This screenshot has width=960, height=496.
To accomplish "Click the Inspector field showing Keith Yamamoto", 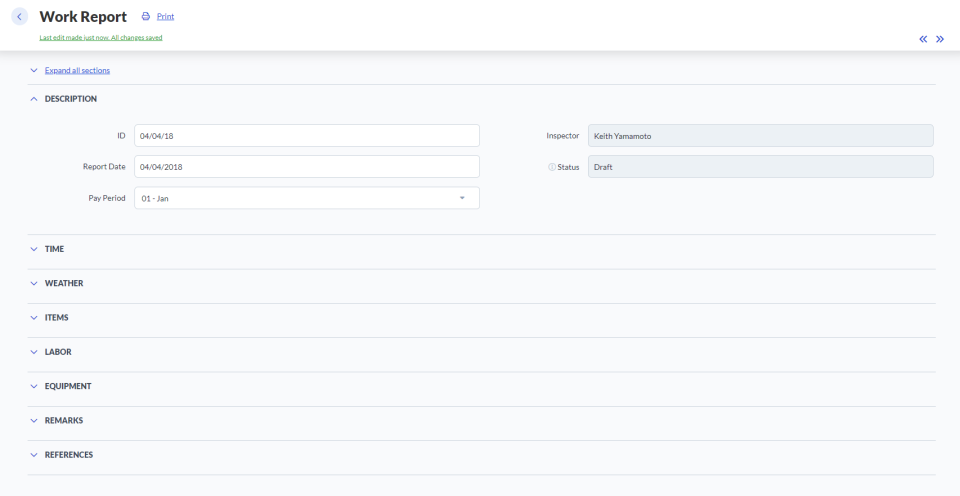I will click(x=760, y=135).
